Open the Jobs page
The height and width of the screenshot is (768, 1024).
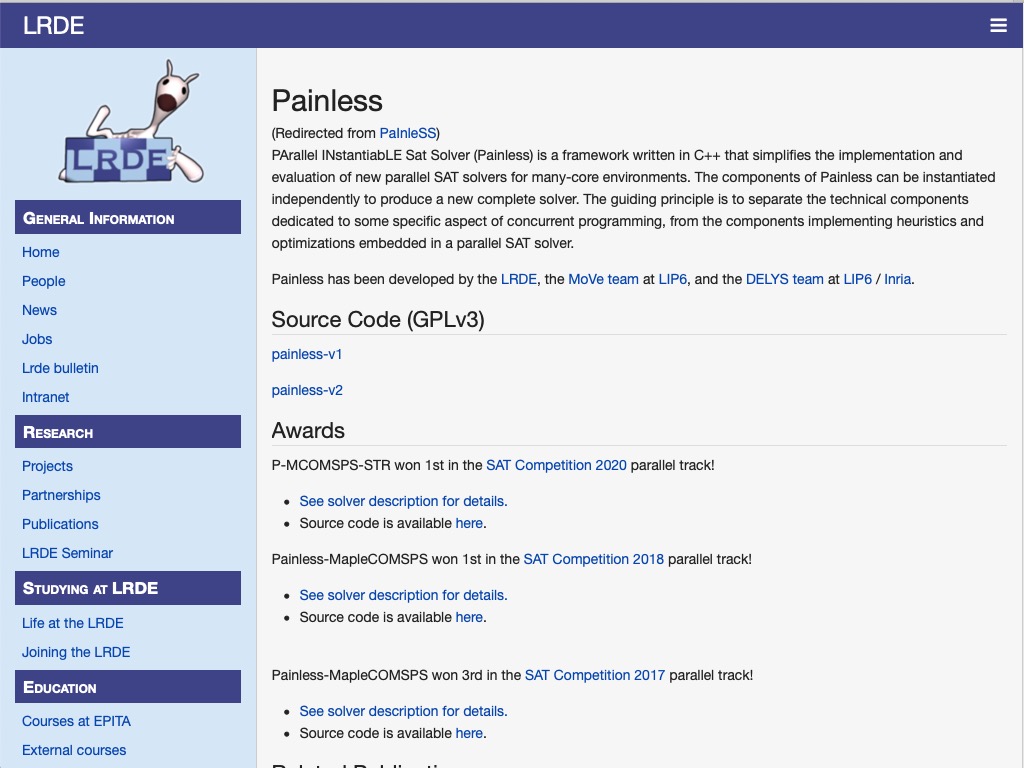[x=37, y=339]
